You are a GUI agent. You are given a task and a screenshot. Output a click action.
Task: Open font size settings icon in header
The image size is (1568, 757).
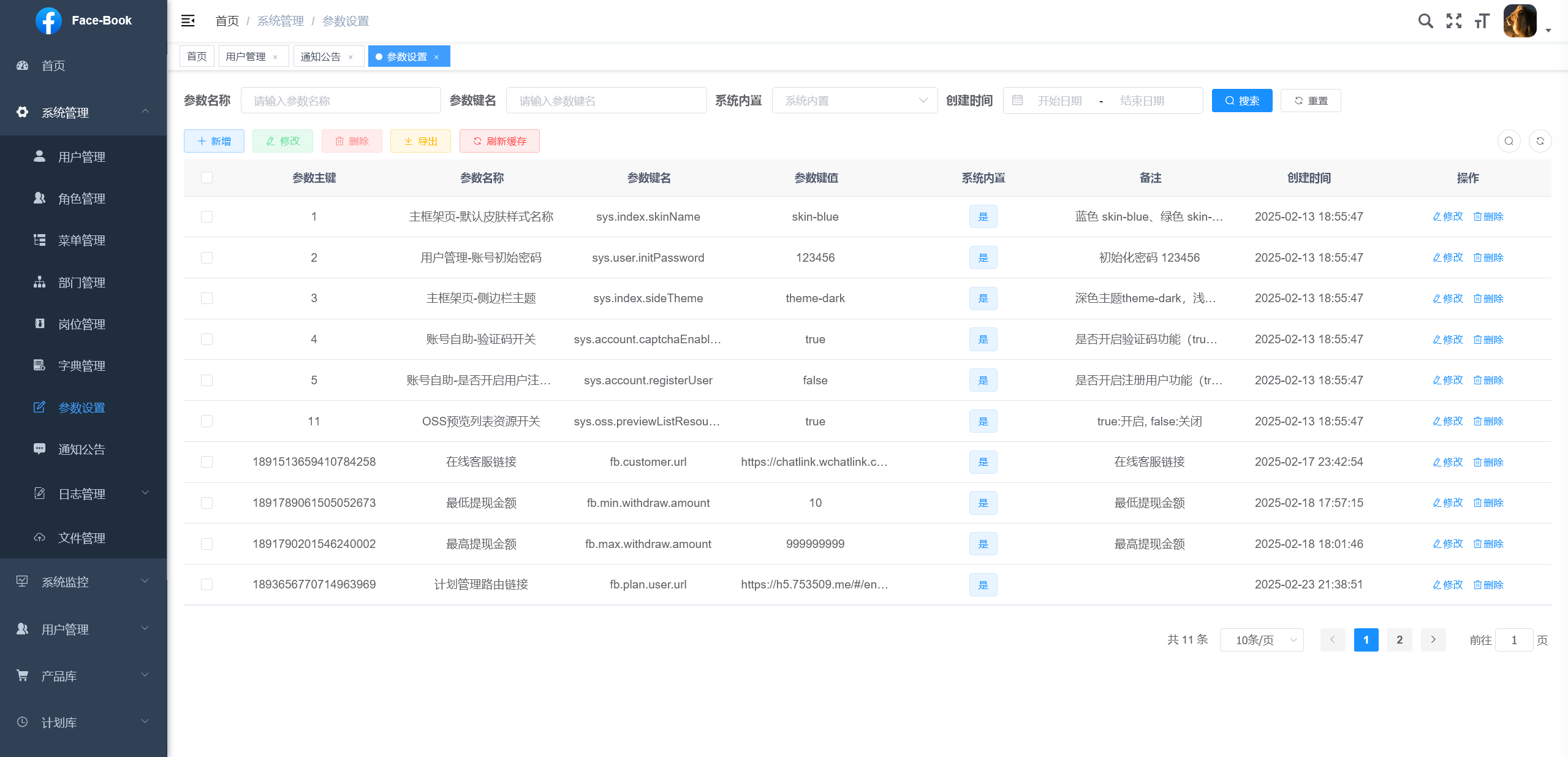(x=1482, y=20)
